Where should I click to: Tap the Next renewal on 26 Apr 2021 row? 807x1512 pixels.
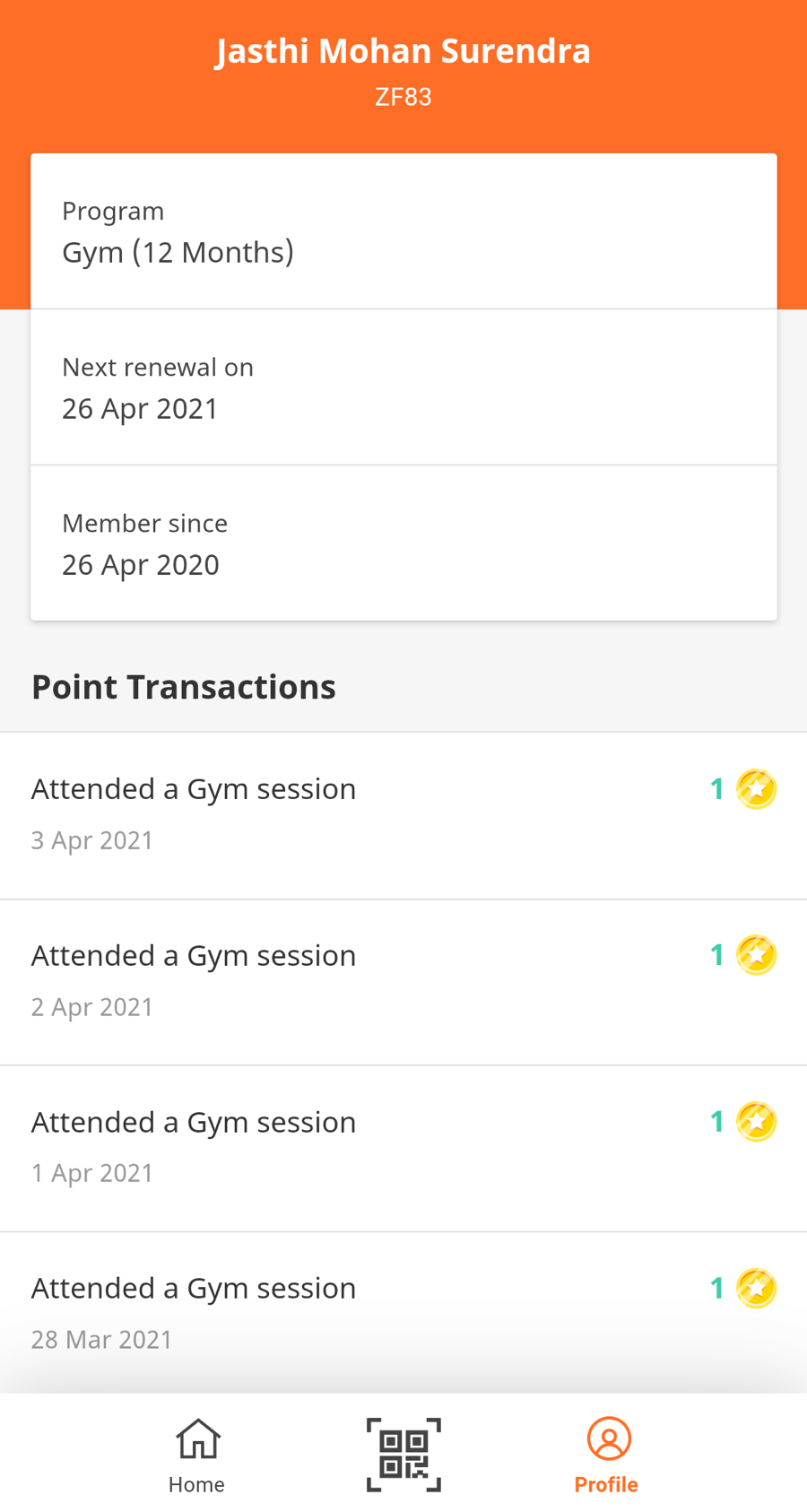(x=403, y=387)
